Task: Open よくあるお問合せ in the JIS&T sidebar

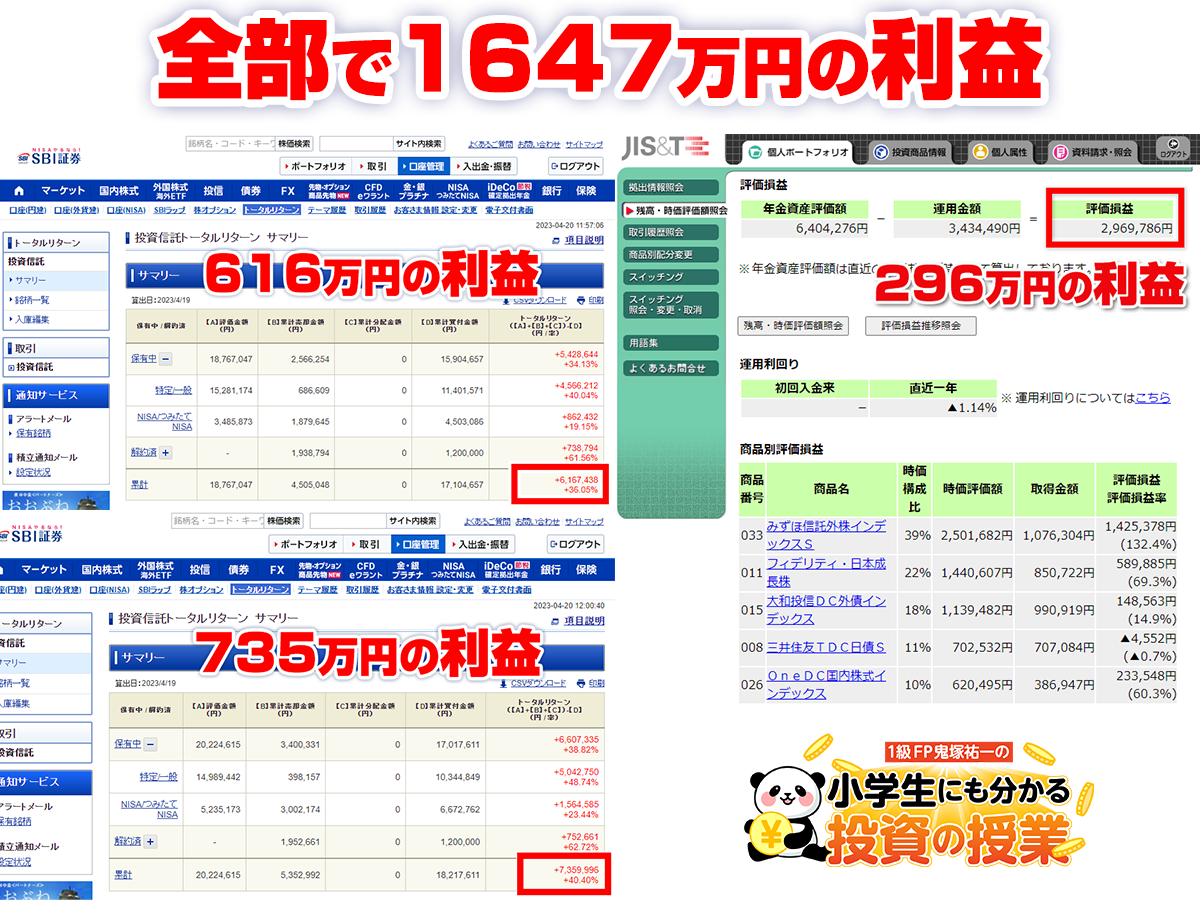Action: point(671,368)
